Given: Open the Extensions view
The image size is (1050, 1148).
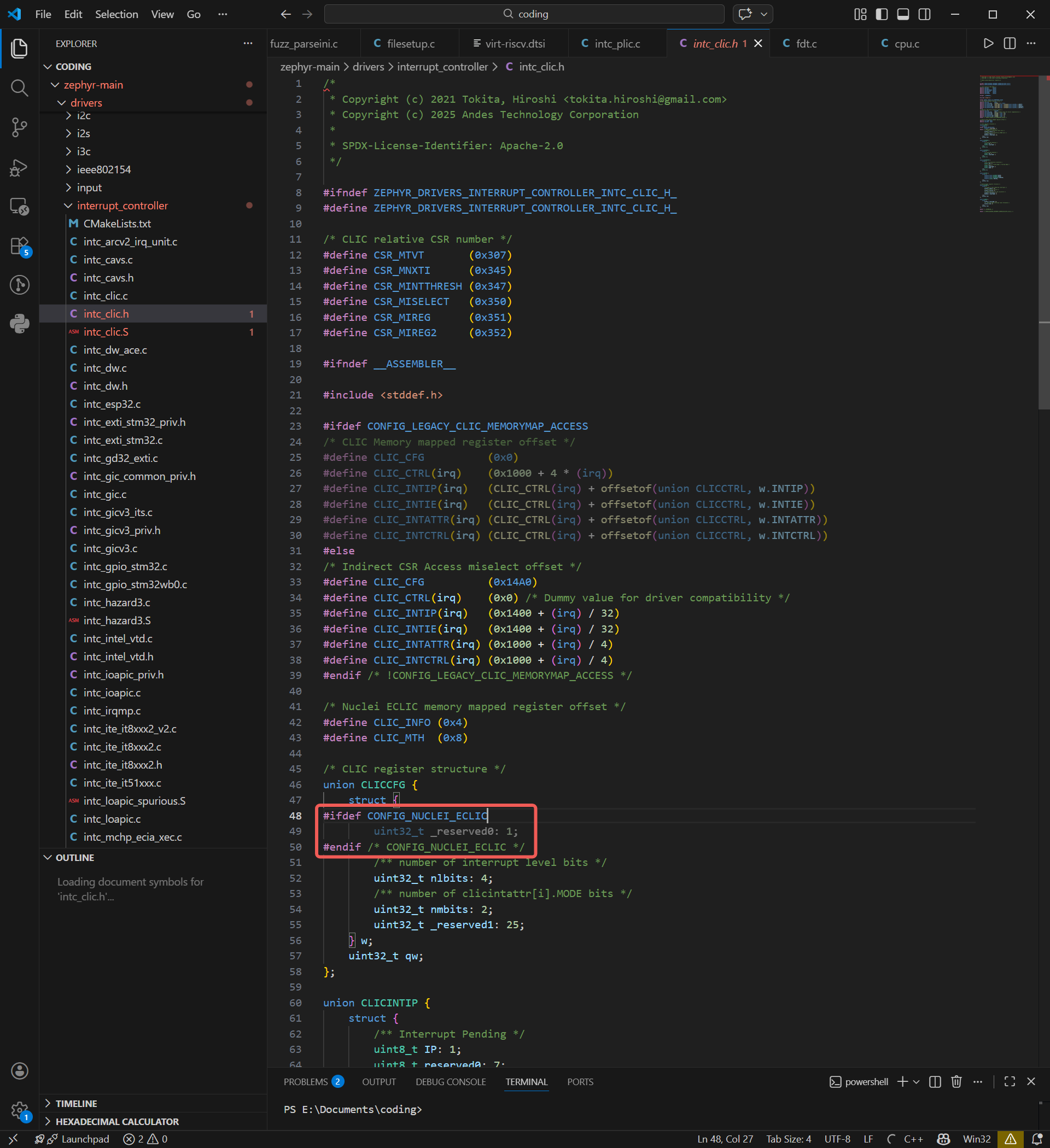Looking at the screenshot, I should click(19, 246).
